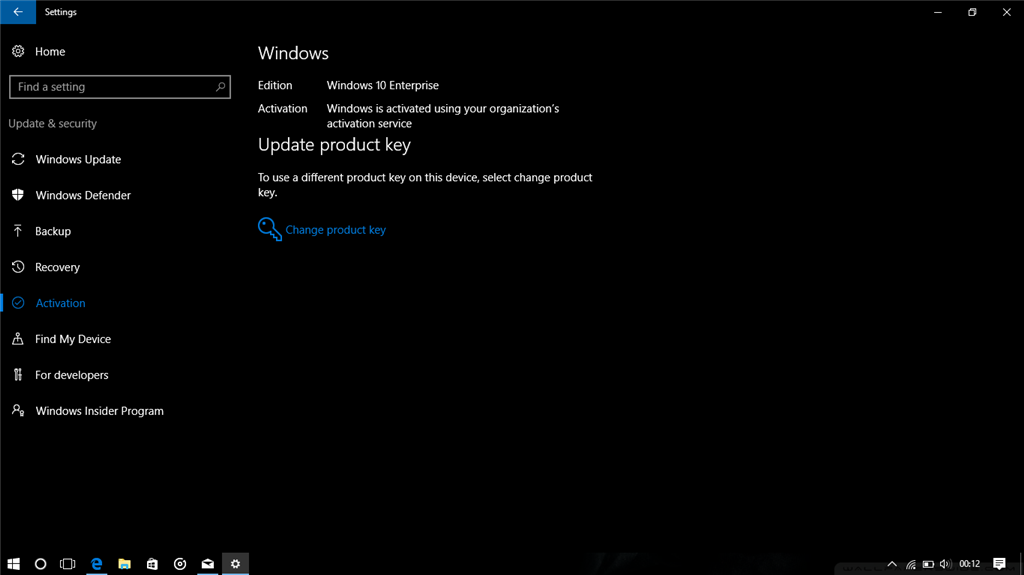This screenshot has width=1024, height=575.
Task: Open Home via the gear icon
Action: click(18, 51)
